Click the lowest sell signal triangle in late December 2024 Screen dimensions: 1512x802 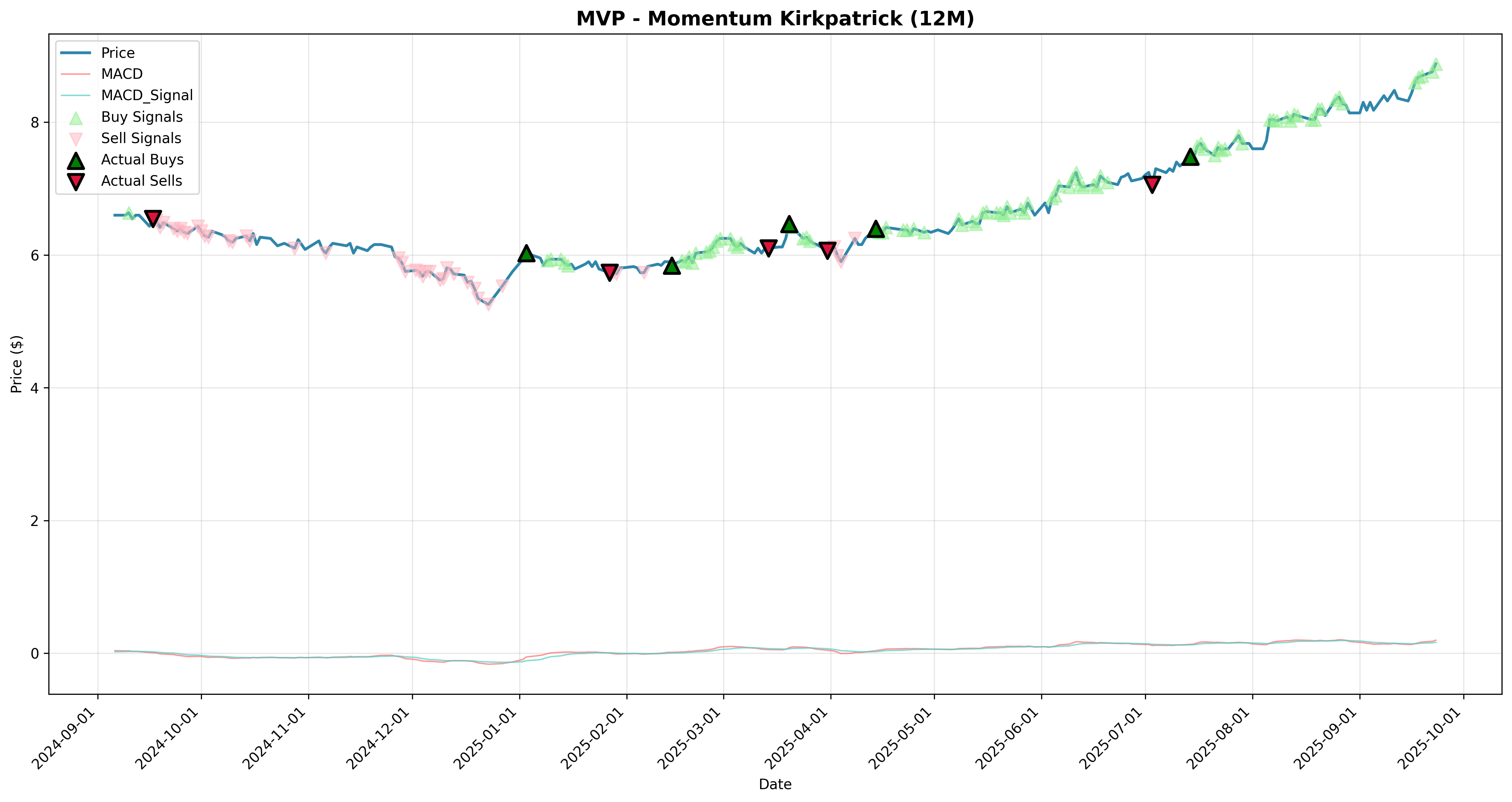click(x=488, y=304)
